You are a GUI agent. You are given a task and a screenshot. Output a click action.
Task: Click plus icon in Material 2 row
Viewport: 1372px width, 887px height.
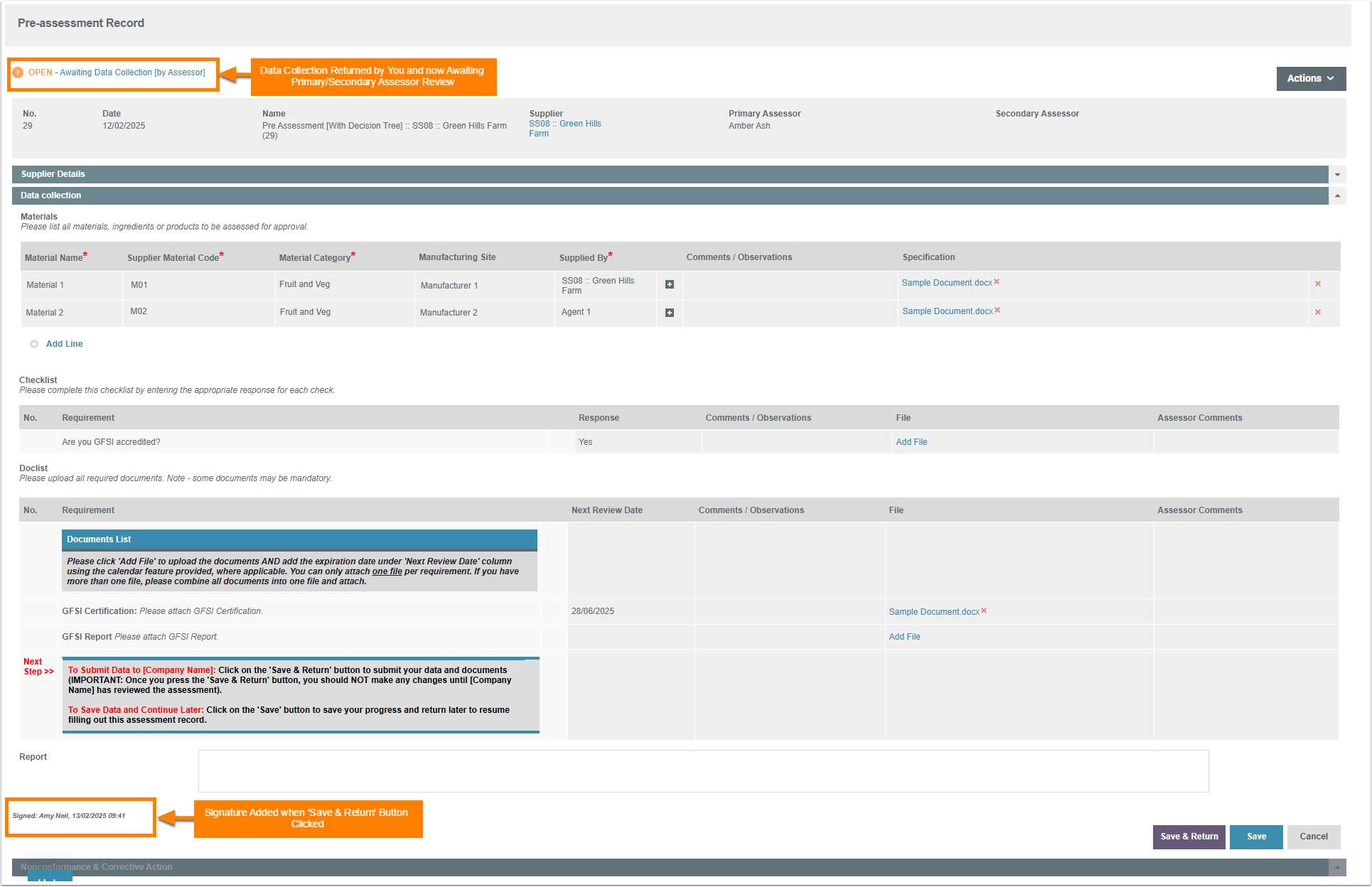669,313
